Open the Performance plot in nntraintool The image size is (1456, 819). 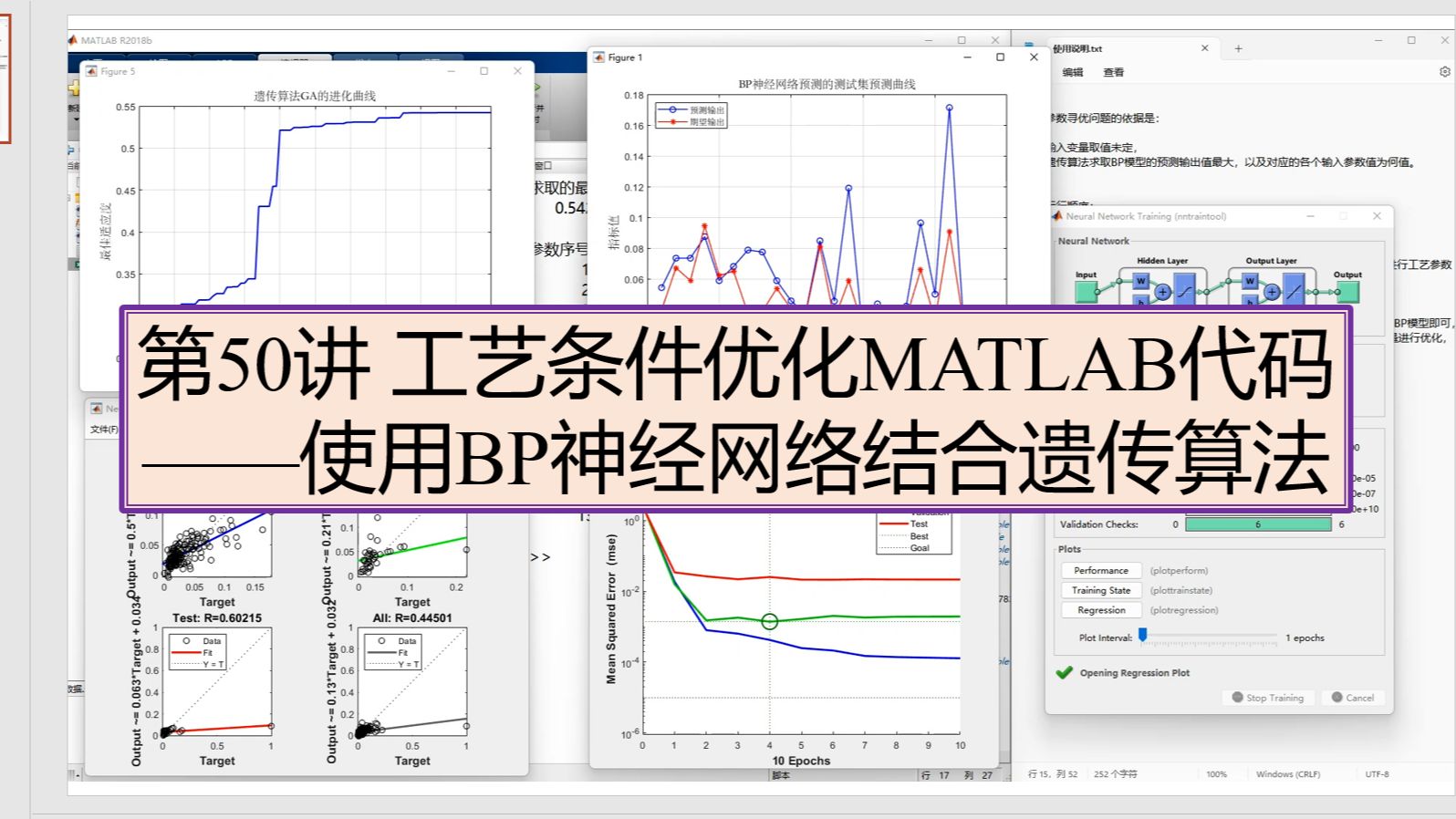point(1100,570)
